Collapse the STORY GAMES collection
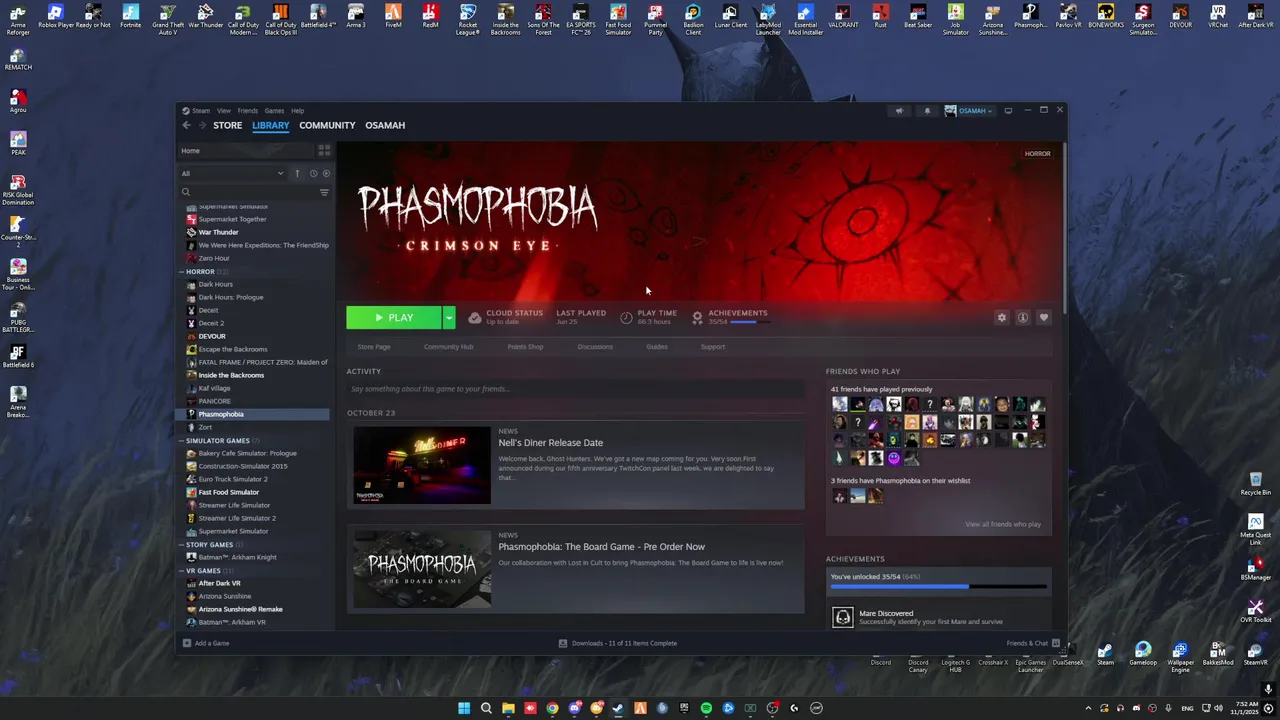Image resolution: width=1280 pixels, height=720 pixels. 183,545
